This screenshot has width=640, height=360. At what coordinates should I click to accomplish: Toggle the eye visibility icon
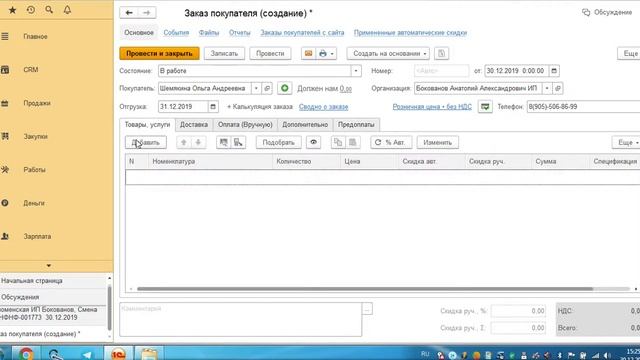[x=313, y=142]
